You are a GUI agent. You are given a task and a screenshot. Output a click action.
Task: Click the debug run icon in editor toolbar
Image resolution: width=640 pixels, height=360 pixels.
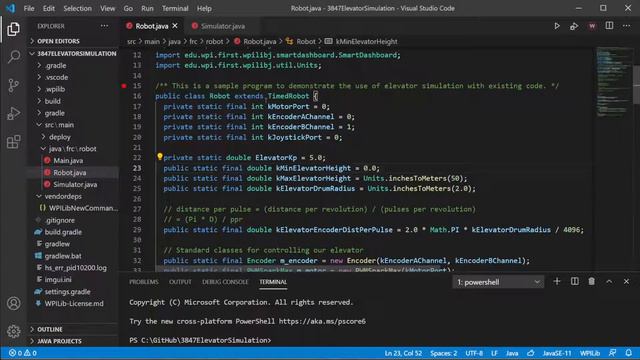[574, 26]
